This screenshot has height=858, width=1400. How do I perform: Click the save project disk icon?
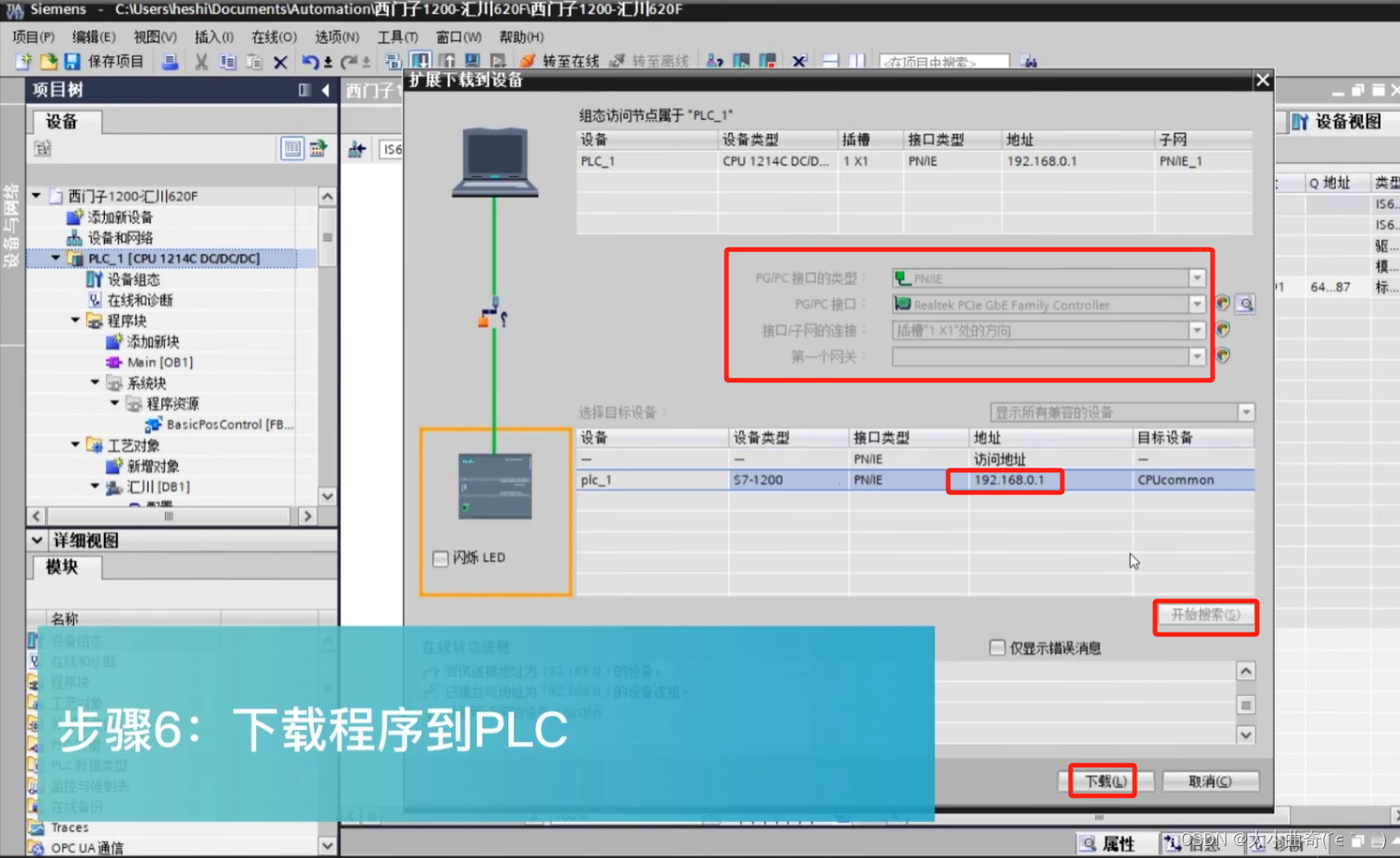pos(72,61)
